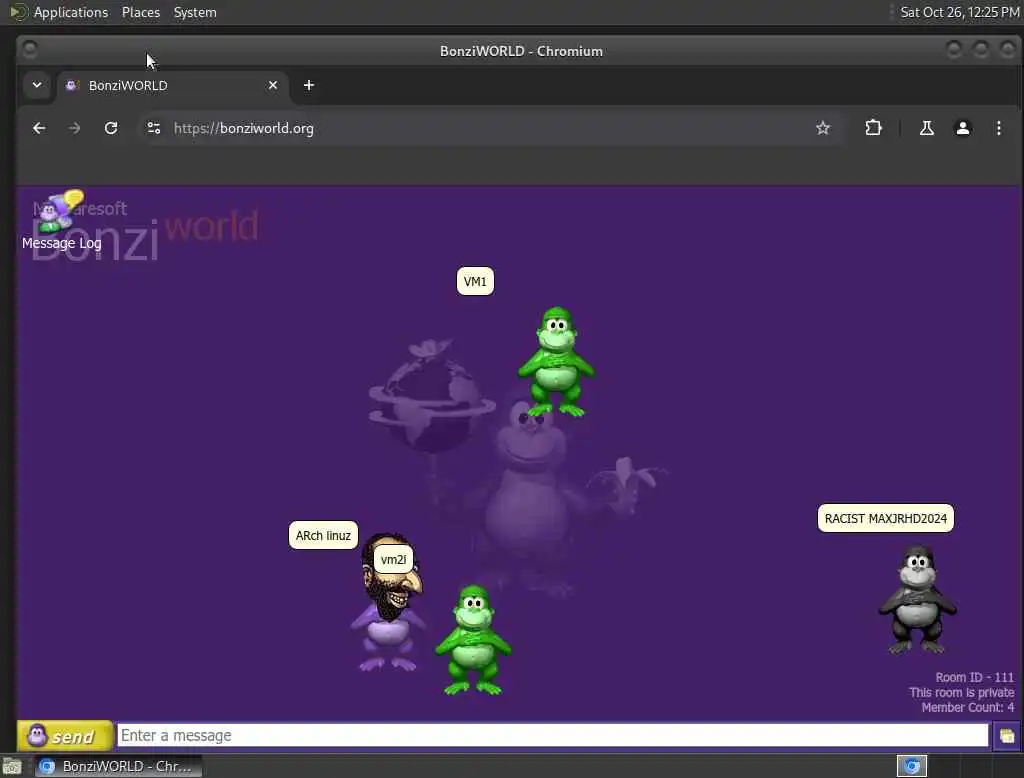Open the profile avatar menu

point(963,128)
